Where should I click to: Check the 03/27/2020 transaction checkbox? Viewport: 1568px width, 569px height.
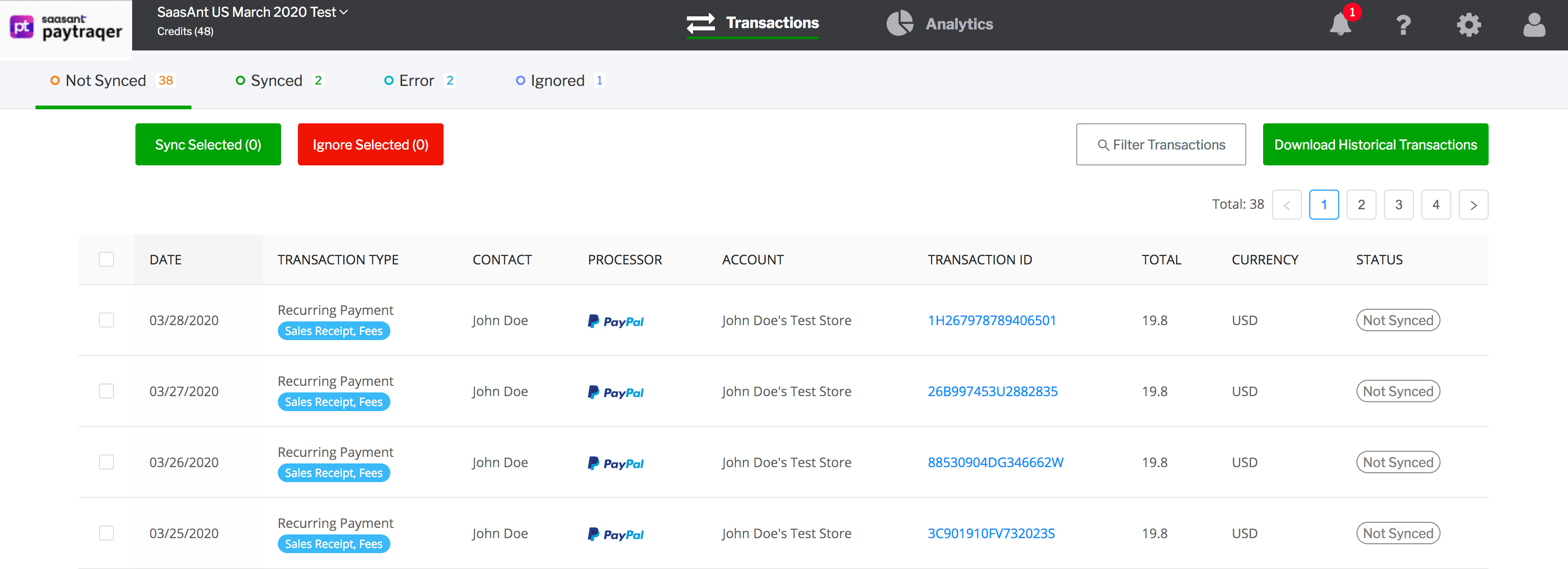(x=106, y=391)
